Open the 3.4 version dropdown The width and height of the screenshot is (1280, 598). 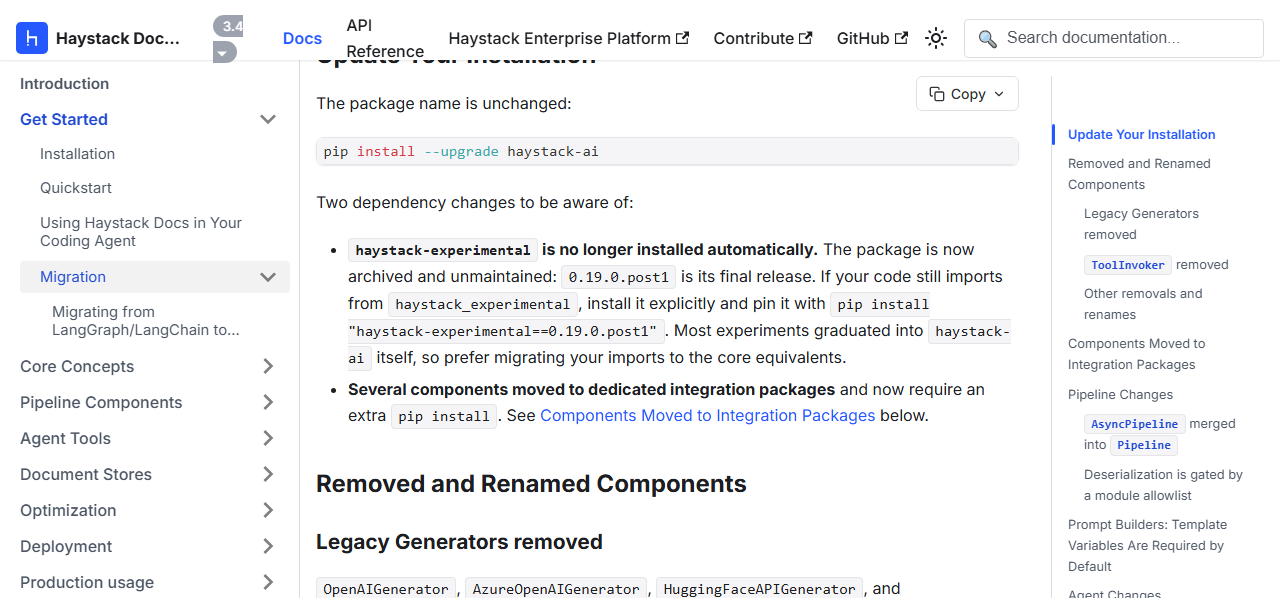228,39
